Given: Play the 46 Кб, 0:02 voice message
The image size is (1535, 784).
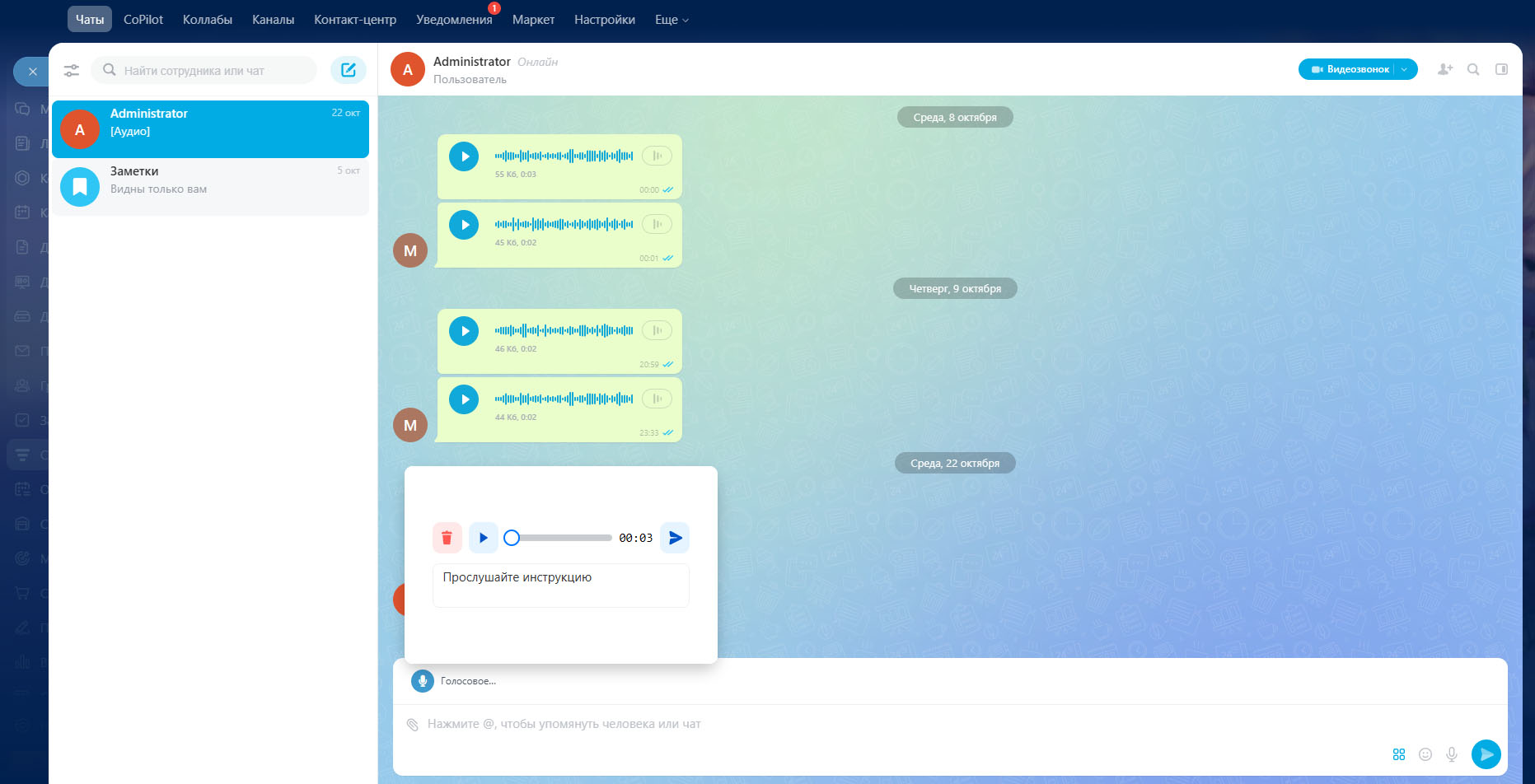Looking at the screenshot, I should tap(464, 331).
